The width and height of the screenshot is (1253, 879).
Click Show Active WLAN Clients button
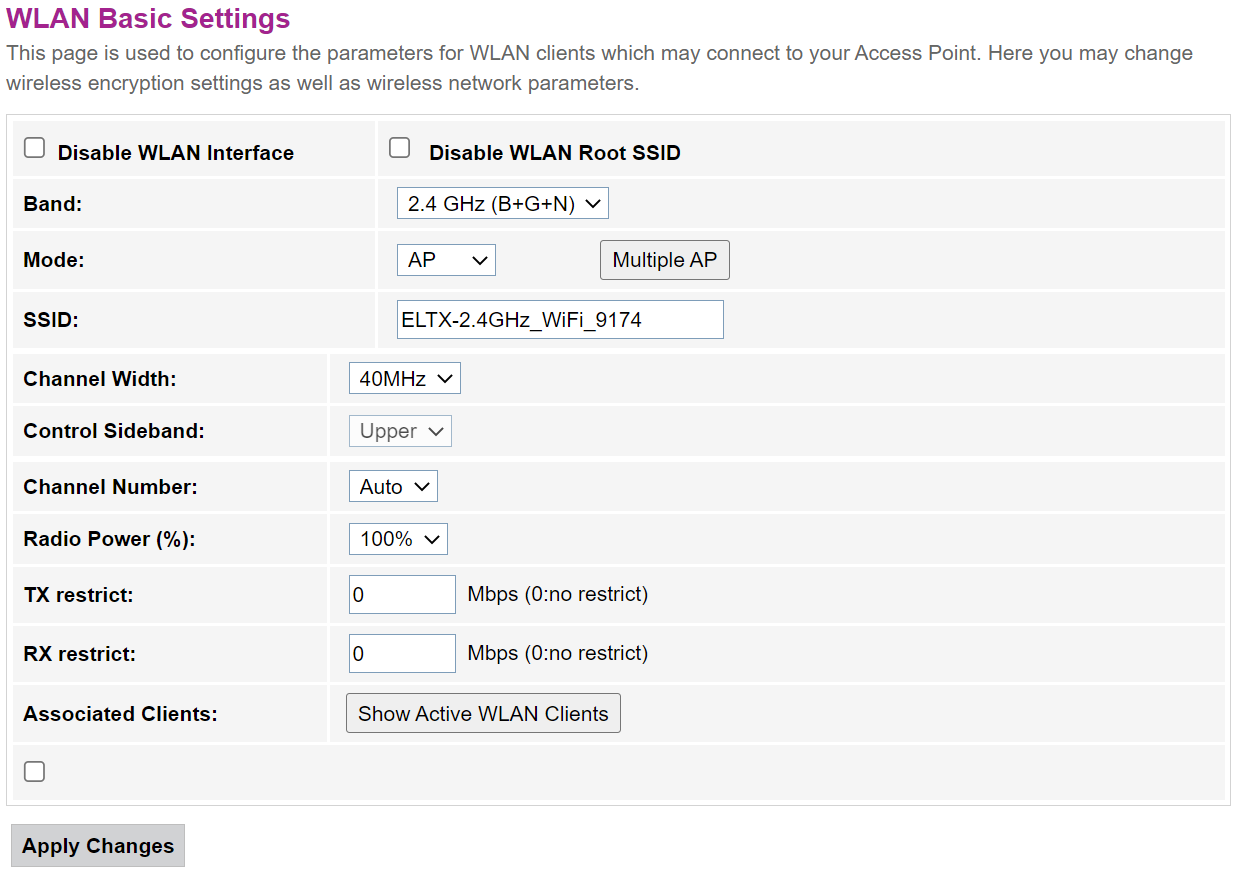(x=483, y=714)
